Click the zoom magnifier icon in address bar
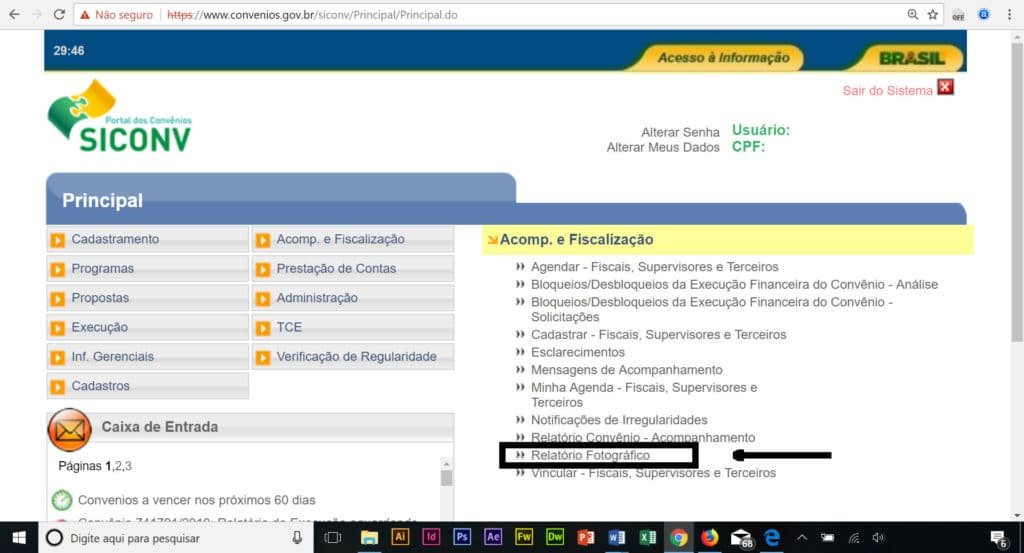This screenshot has width=1024, height=553. [x=912, y=14]
